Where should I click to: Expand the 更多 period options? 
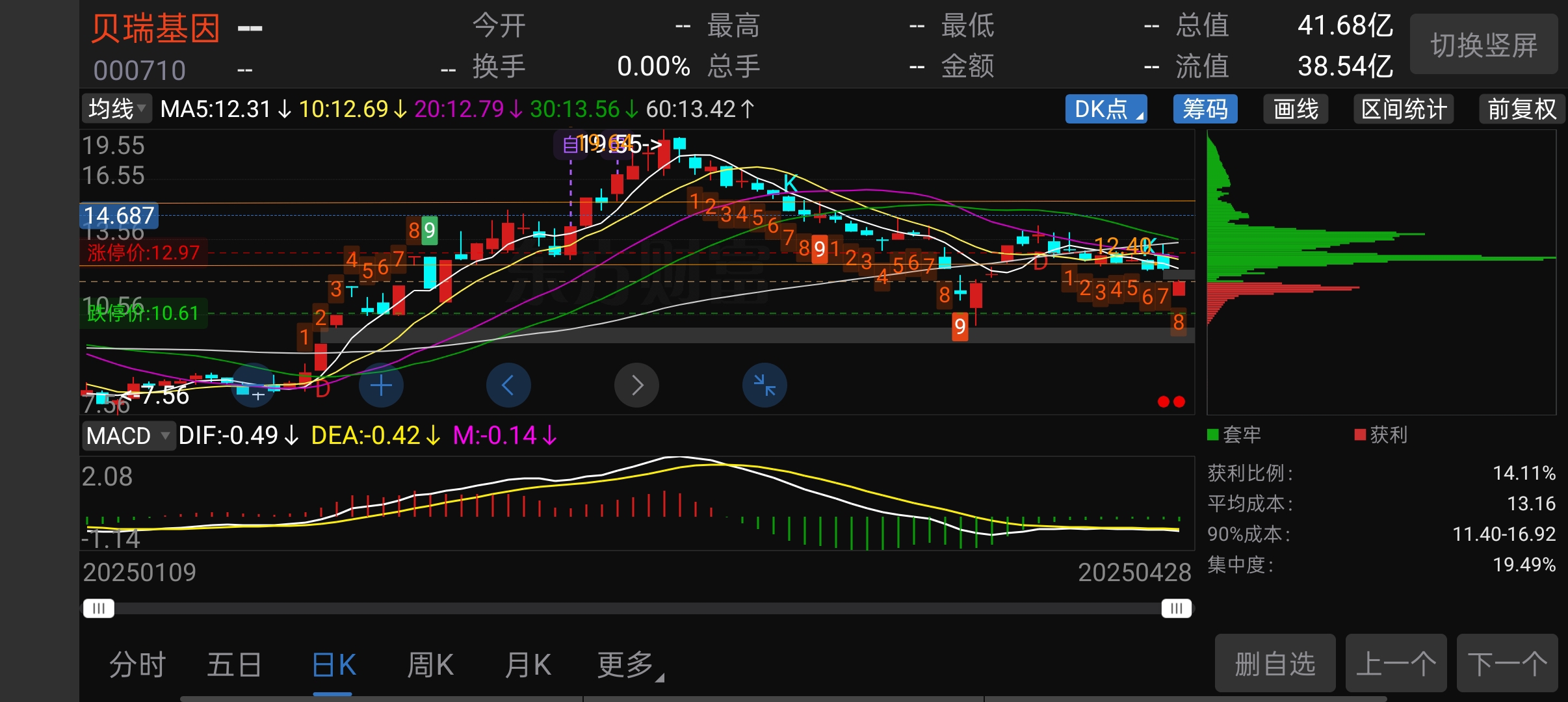click(630, 665)
